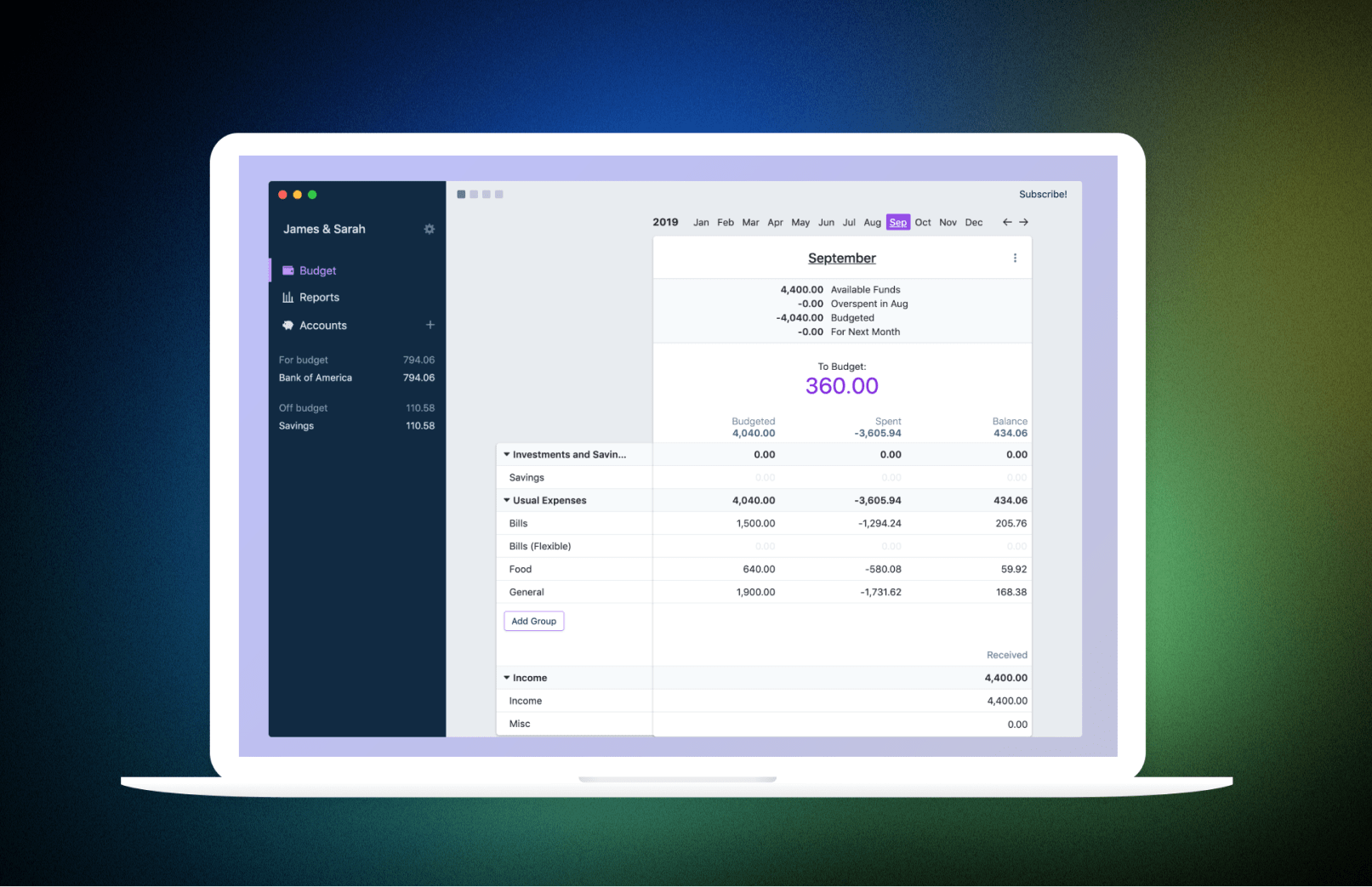
Task: Select the highlighted Sep month
Action: pyautogui.click(x=898, y=222)
